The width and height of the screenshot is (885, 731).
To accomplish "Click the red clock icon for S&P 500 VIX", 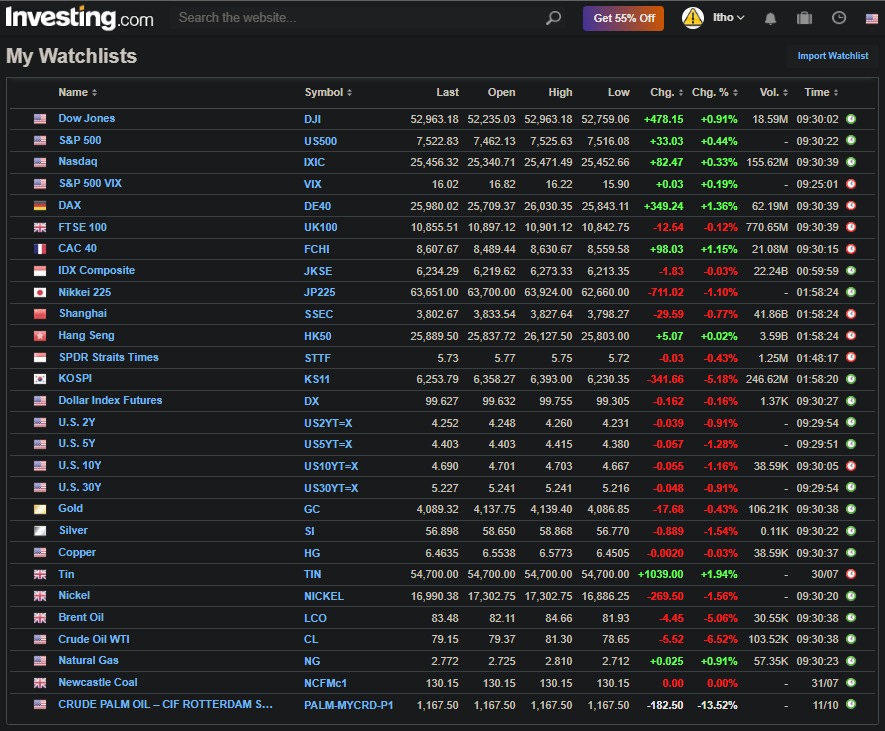I will [x=851, y=184].
